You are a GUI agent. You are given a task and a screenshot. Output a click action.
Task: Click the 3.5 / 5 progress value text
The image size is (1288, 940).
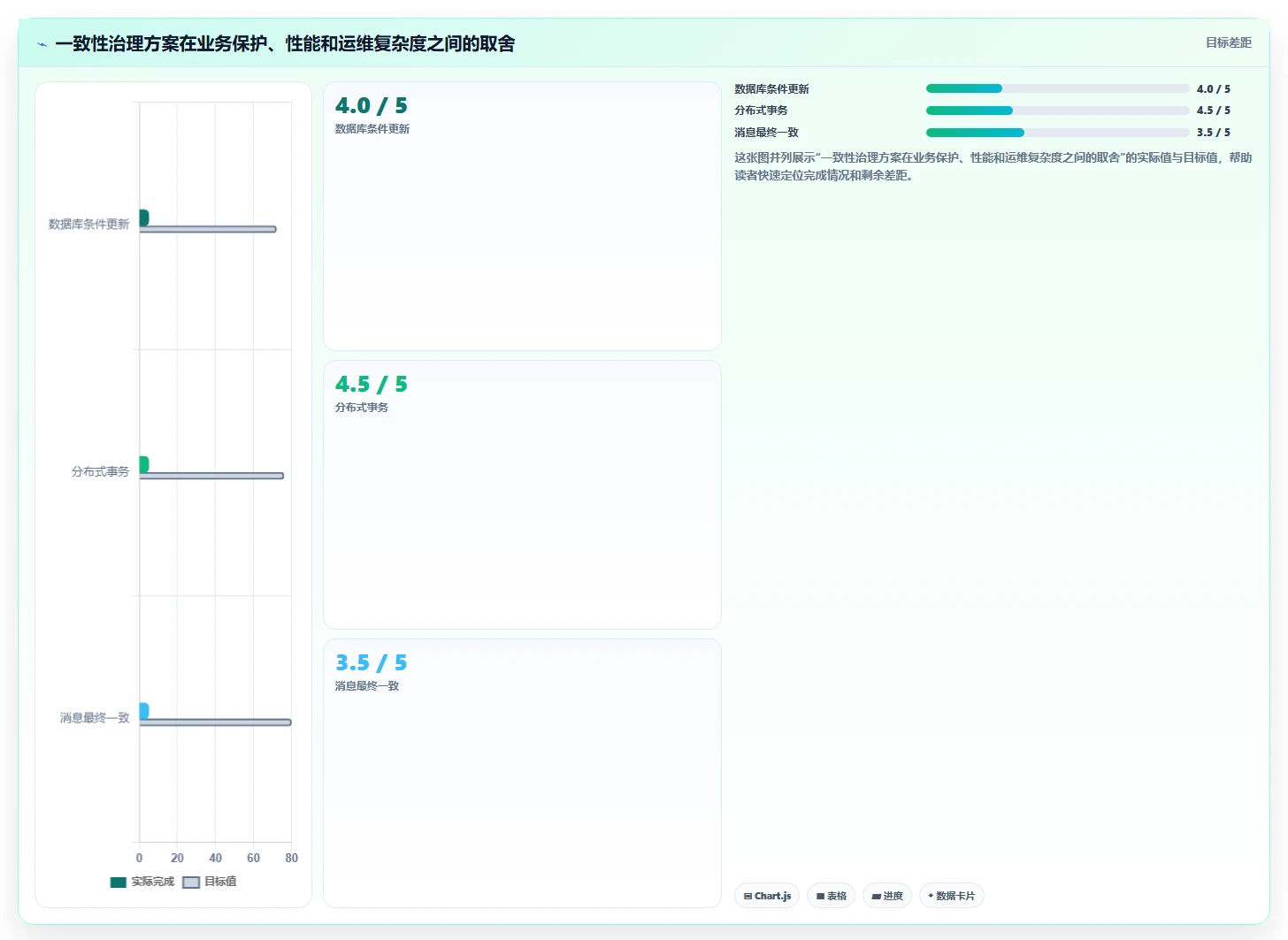click(1214, 133)
